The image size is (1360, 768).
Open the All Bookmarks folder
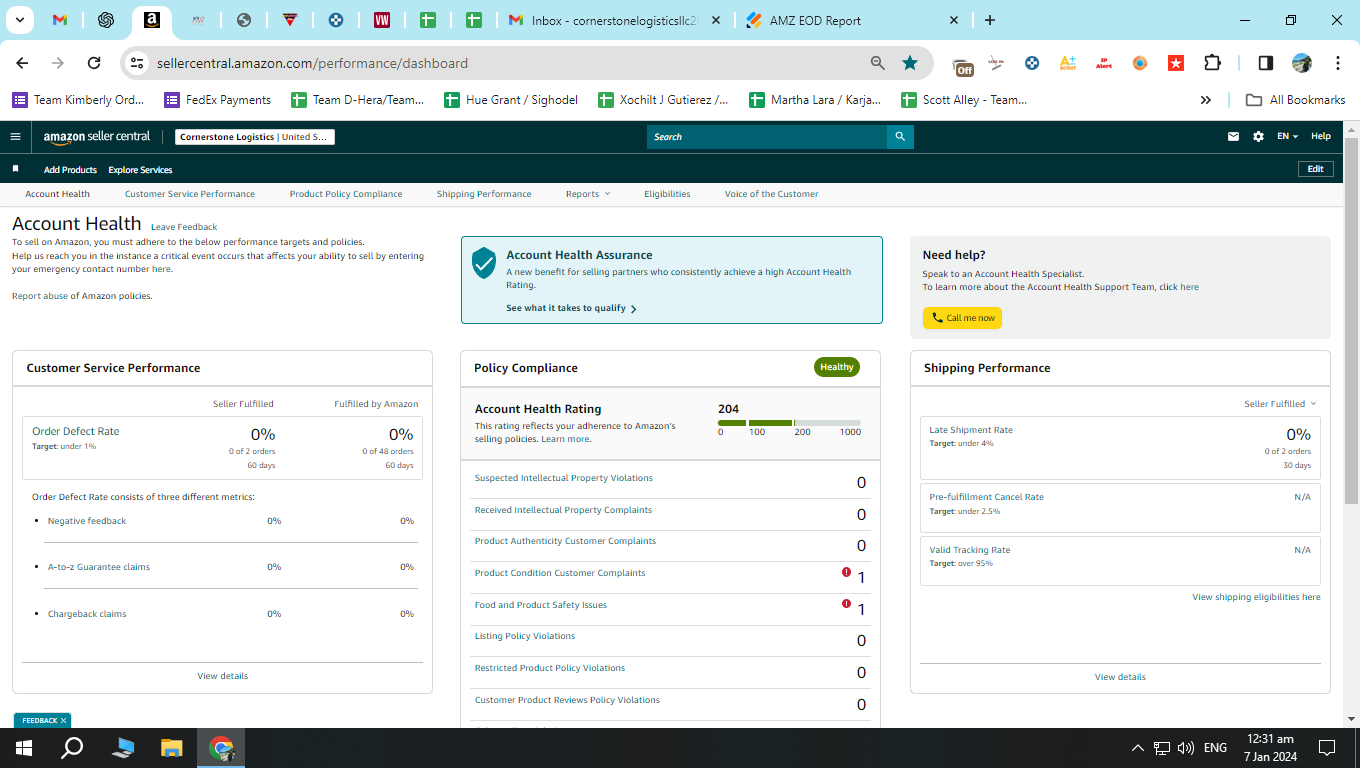(1295, 100)
